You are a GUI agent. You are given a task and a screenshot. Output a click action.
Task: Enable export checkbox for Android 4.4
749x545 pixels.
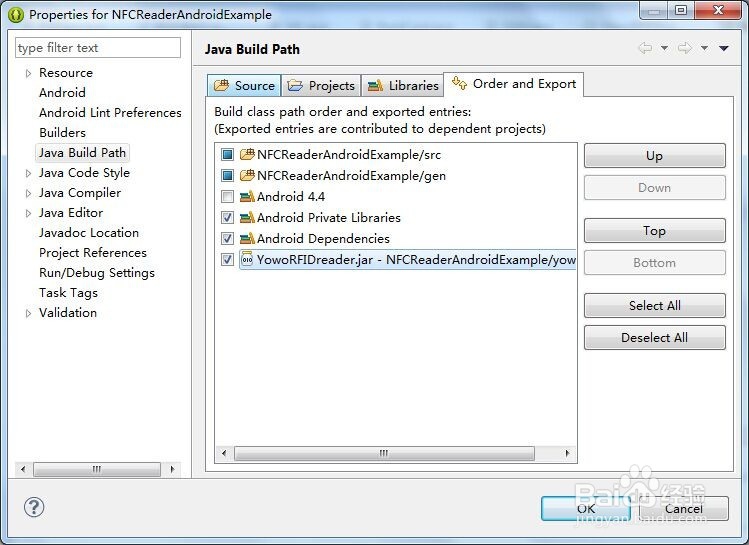(x=227, y=196)
